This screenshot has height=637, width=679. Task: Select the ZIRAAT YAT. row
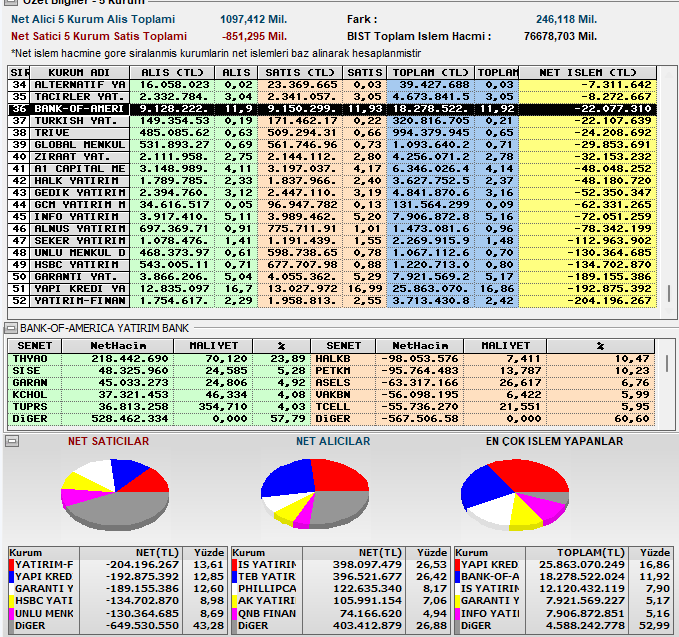332,157
